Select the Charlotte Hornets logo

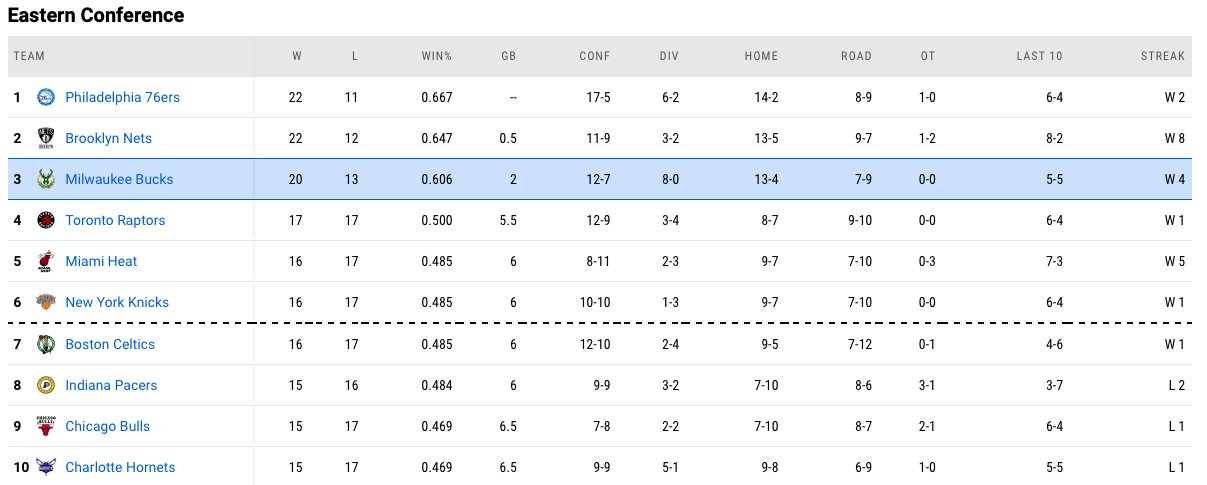[x=45, y=467]
